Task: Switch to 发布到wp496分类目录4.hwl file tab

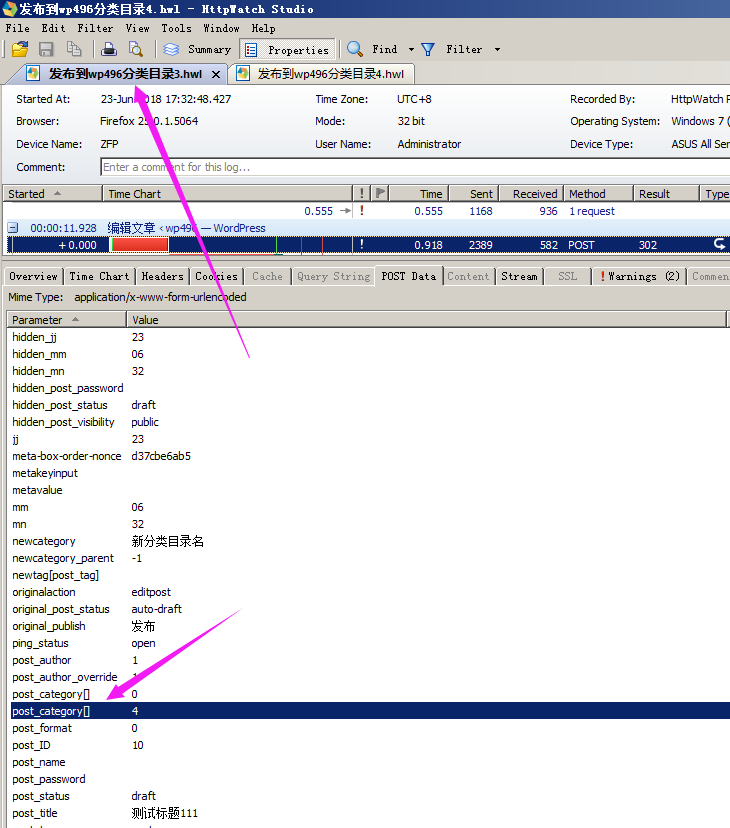Action: 322,73
